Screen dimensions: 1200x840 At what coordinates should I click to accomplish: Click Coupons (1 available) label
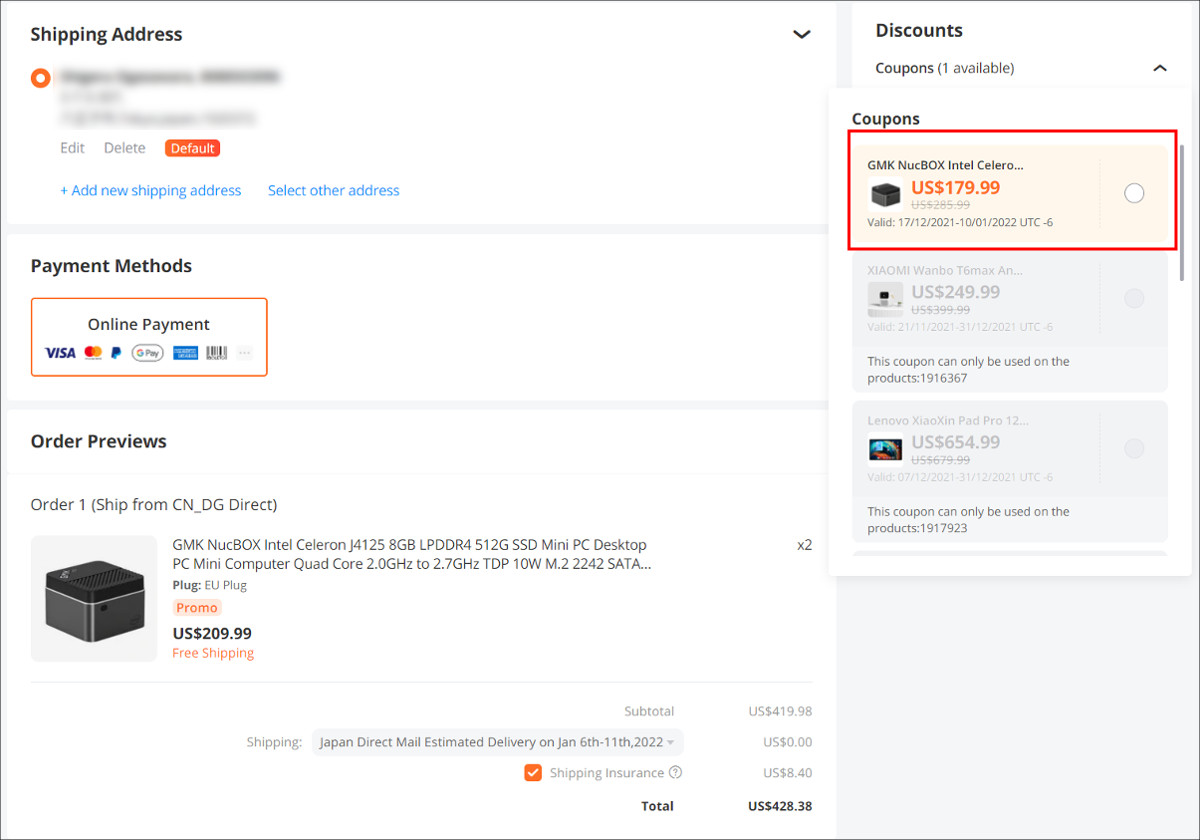(945, 68)
